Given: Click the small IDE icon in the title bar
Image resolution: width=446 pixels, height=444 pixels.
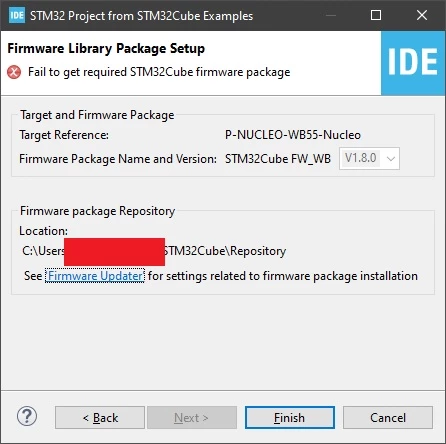Looking at the screenshot, I should (x=17, y=15).
